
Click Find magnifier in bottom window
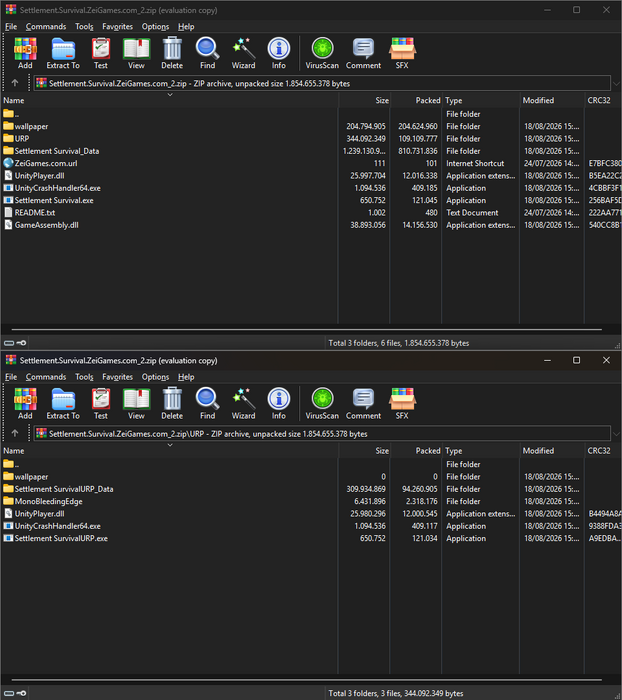[x=208, y=404]
